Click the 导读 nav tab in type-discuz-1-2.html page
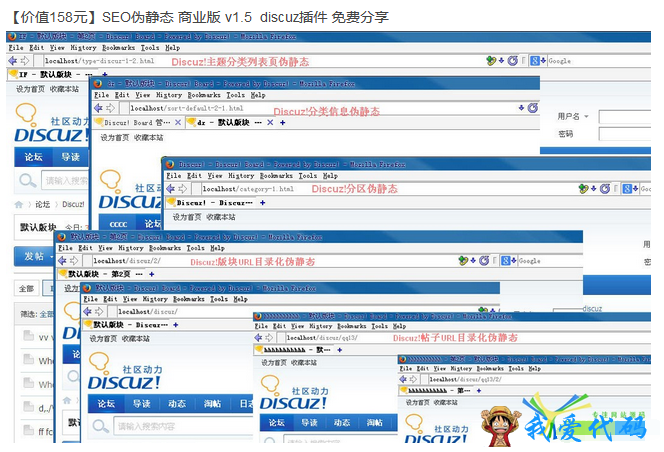The height and width of the screenshot is (452, 664). (70, 157)
